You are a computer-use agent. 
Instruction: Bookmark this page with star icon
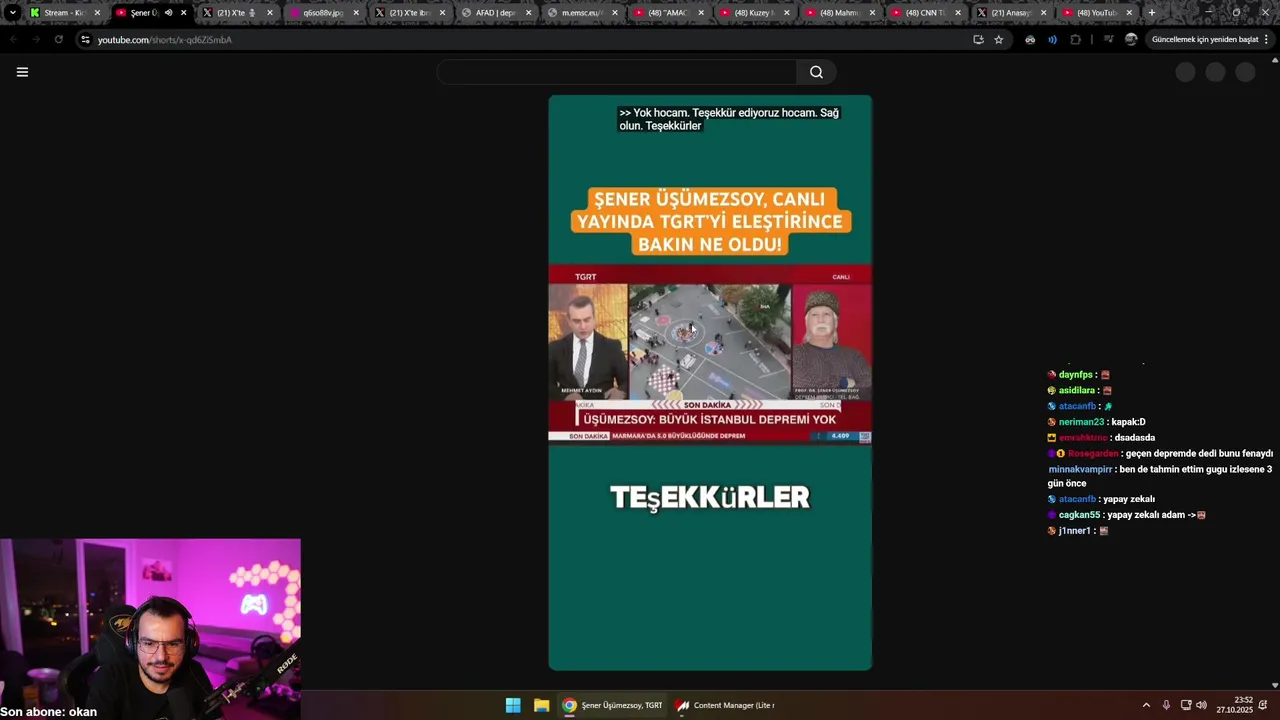pyautogui.click(x=999, y=40)
